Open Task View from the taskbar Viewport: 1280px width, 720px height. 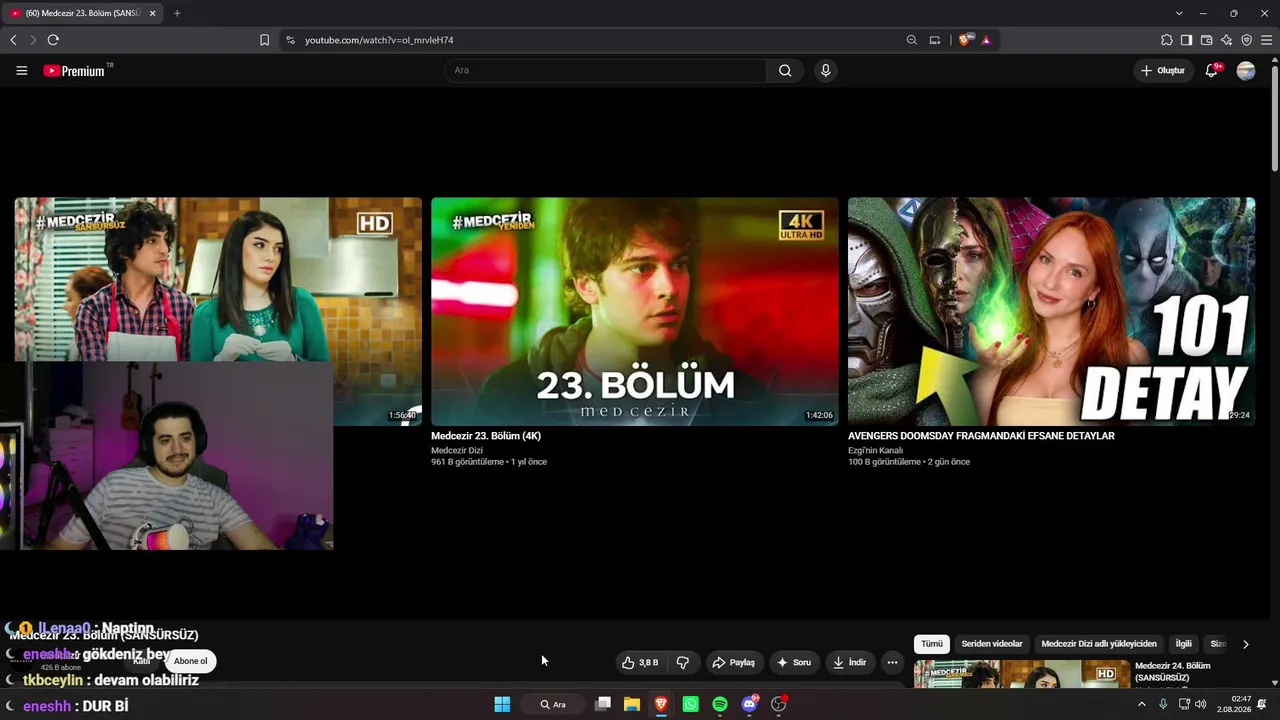[603, 704]
